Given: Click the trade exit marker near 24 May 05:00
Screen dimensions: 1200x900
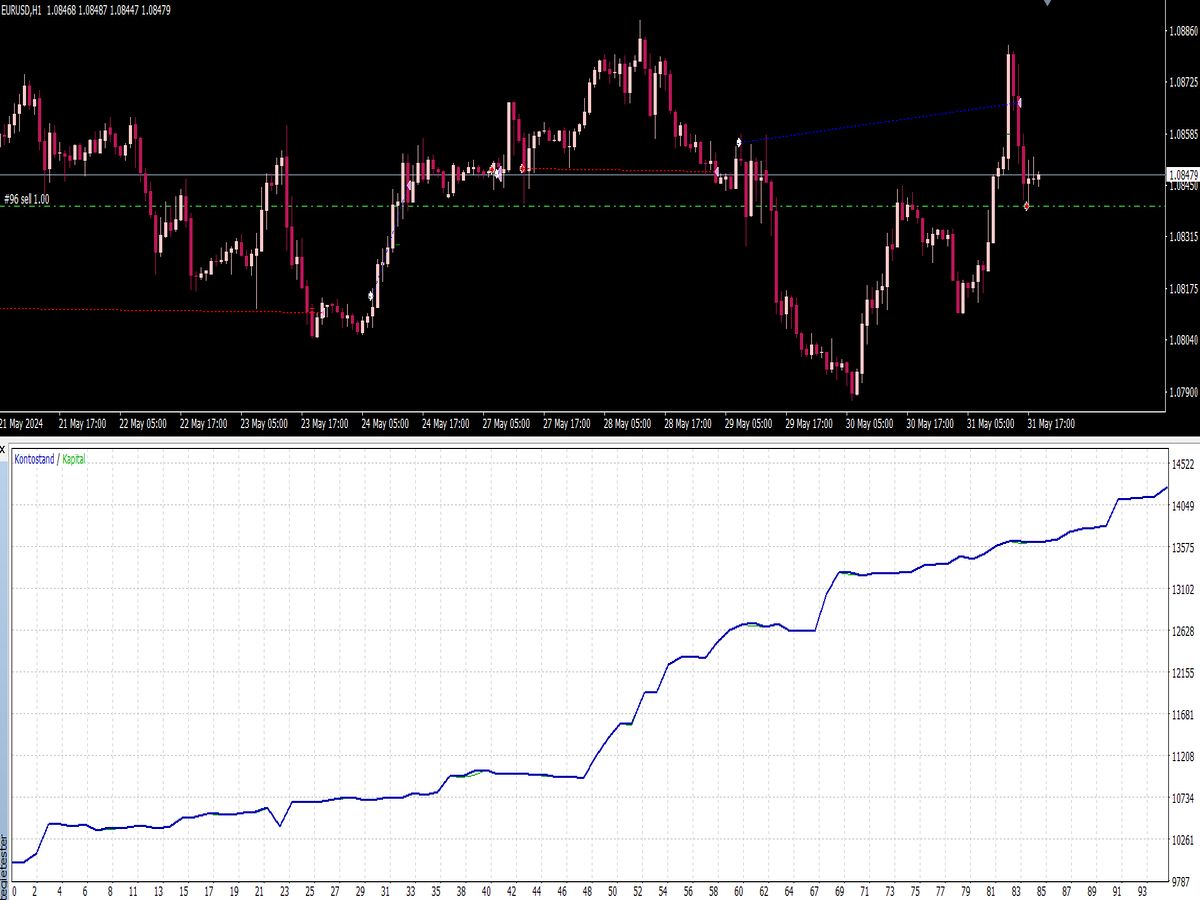Looking at the screenshot, I should tap(410, 185).
